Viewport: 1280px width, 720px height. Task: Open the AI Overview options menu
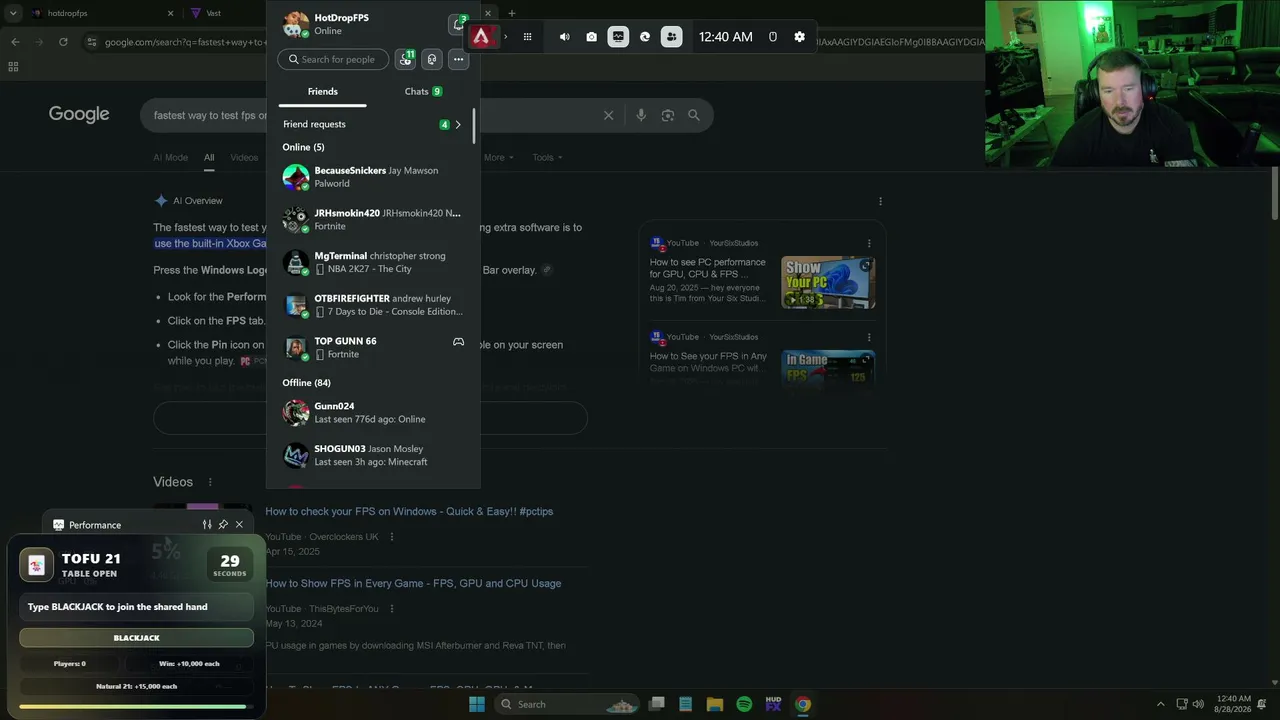pos(880,201)
